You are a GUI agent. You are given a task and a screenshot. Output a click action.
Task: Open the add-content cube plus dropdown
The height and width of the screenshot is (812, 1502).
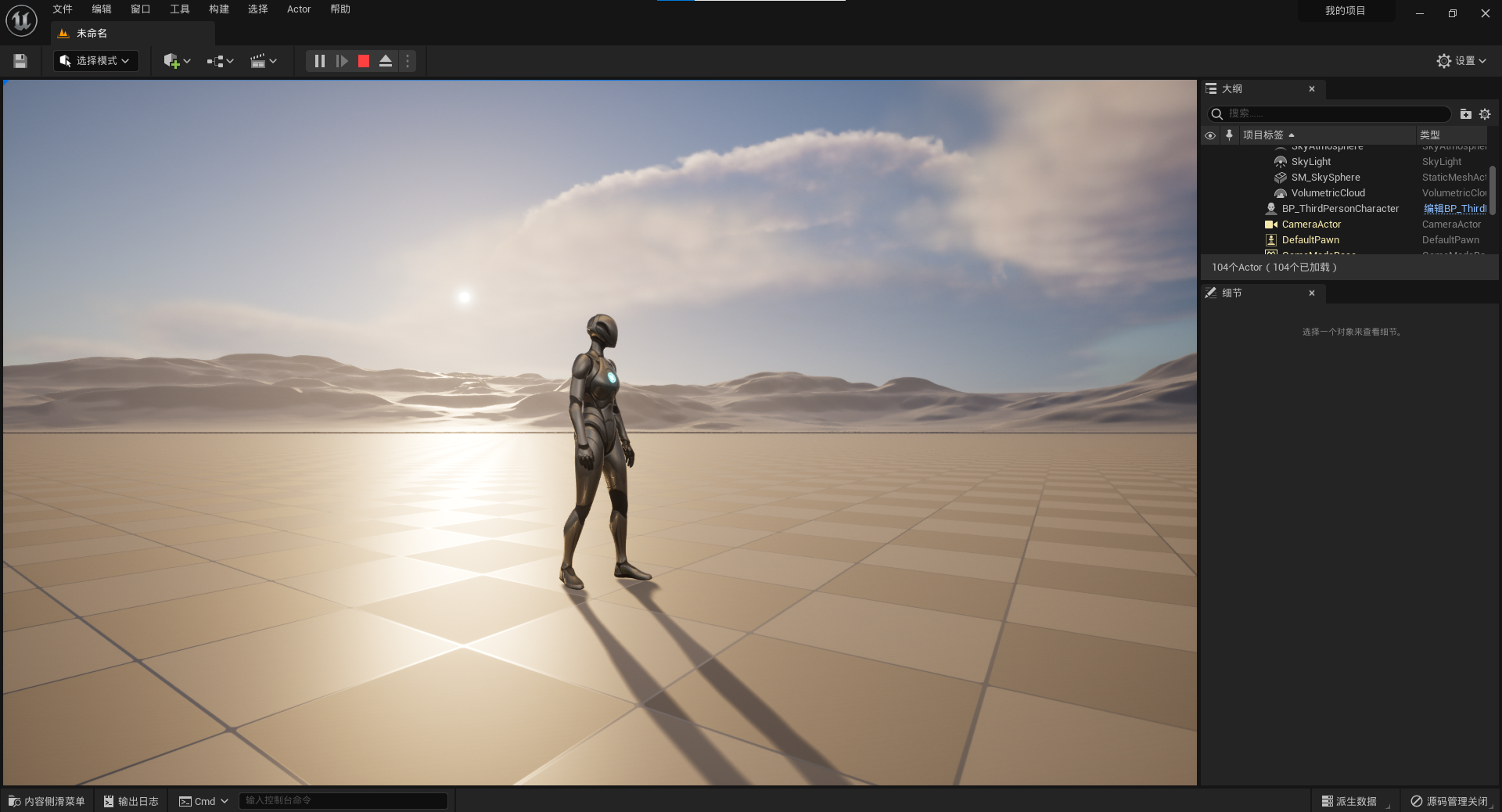tap(177, 61)
